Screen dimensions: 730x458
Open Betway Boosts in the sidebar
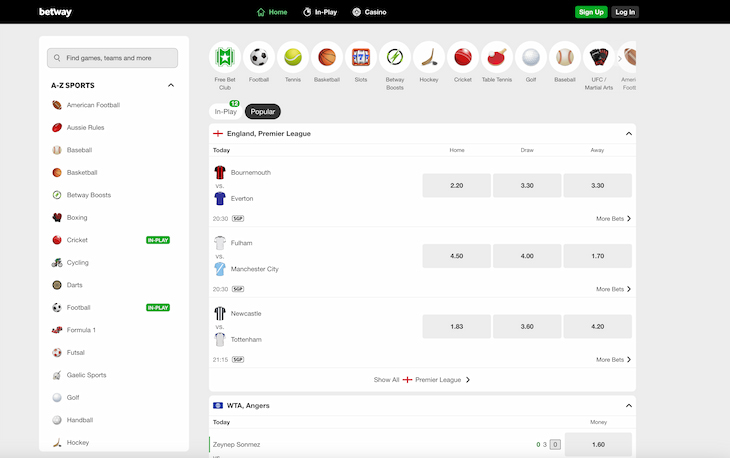tap(88, 195)
